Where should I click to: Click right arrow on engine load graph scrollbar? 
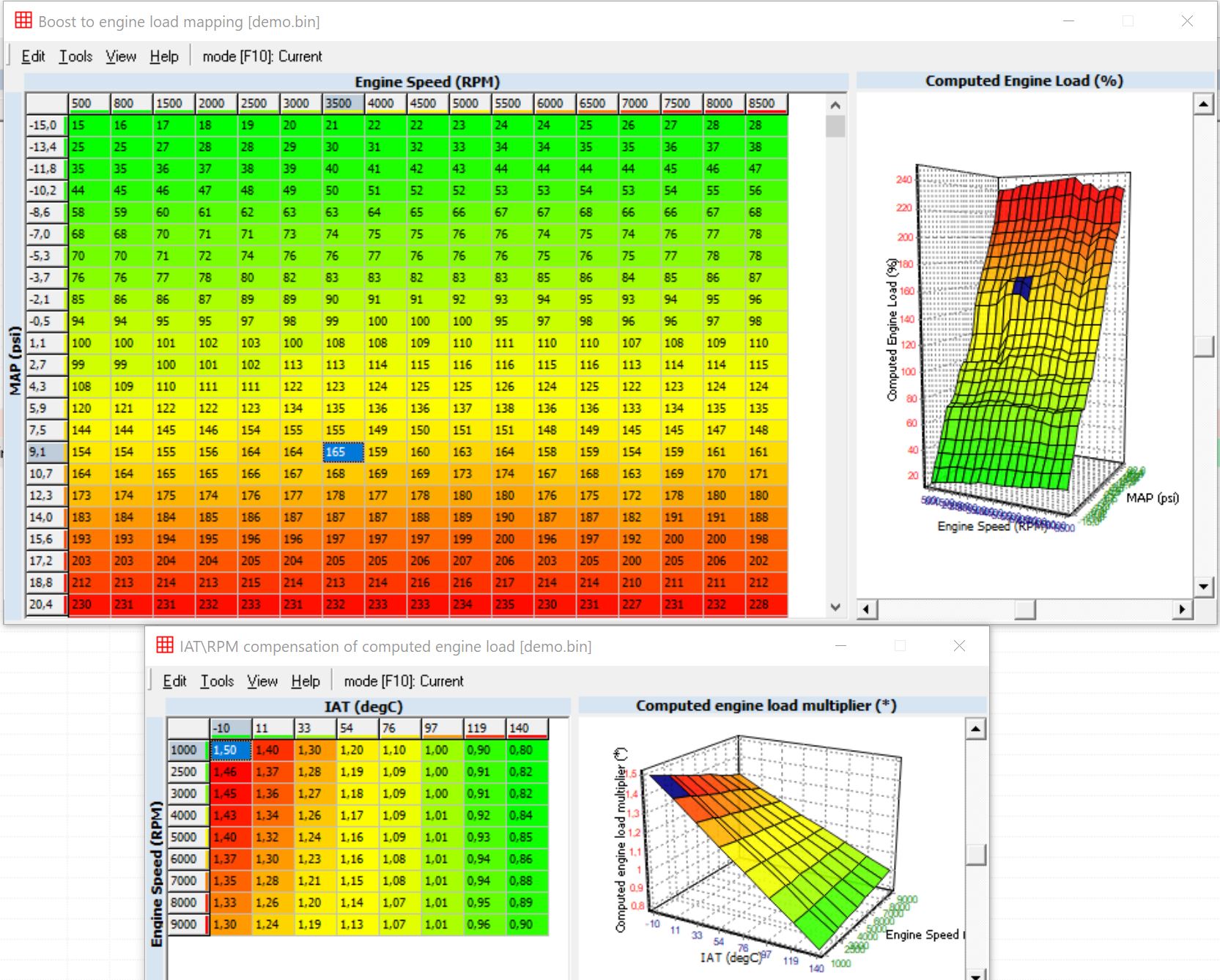[1181, 609]
